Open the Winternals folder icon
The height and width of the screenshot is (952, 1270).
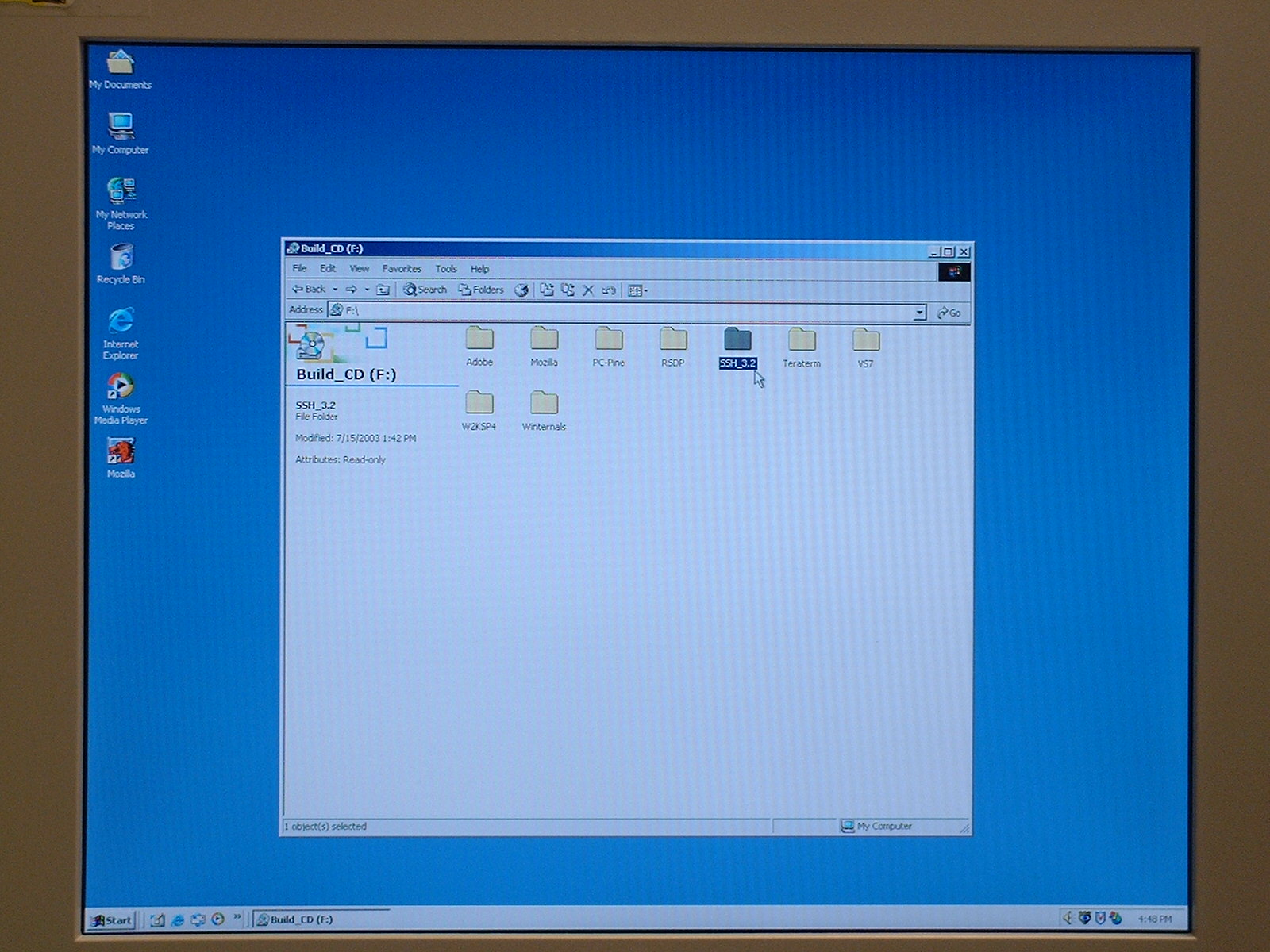coord(544,404)
